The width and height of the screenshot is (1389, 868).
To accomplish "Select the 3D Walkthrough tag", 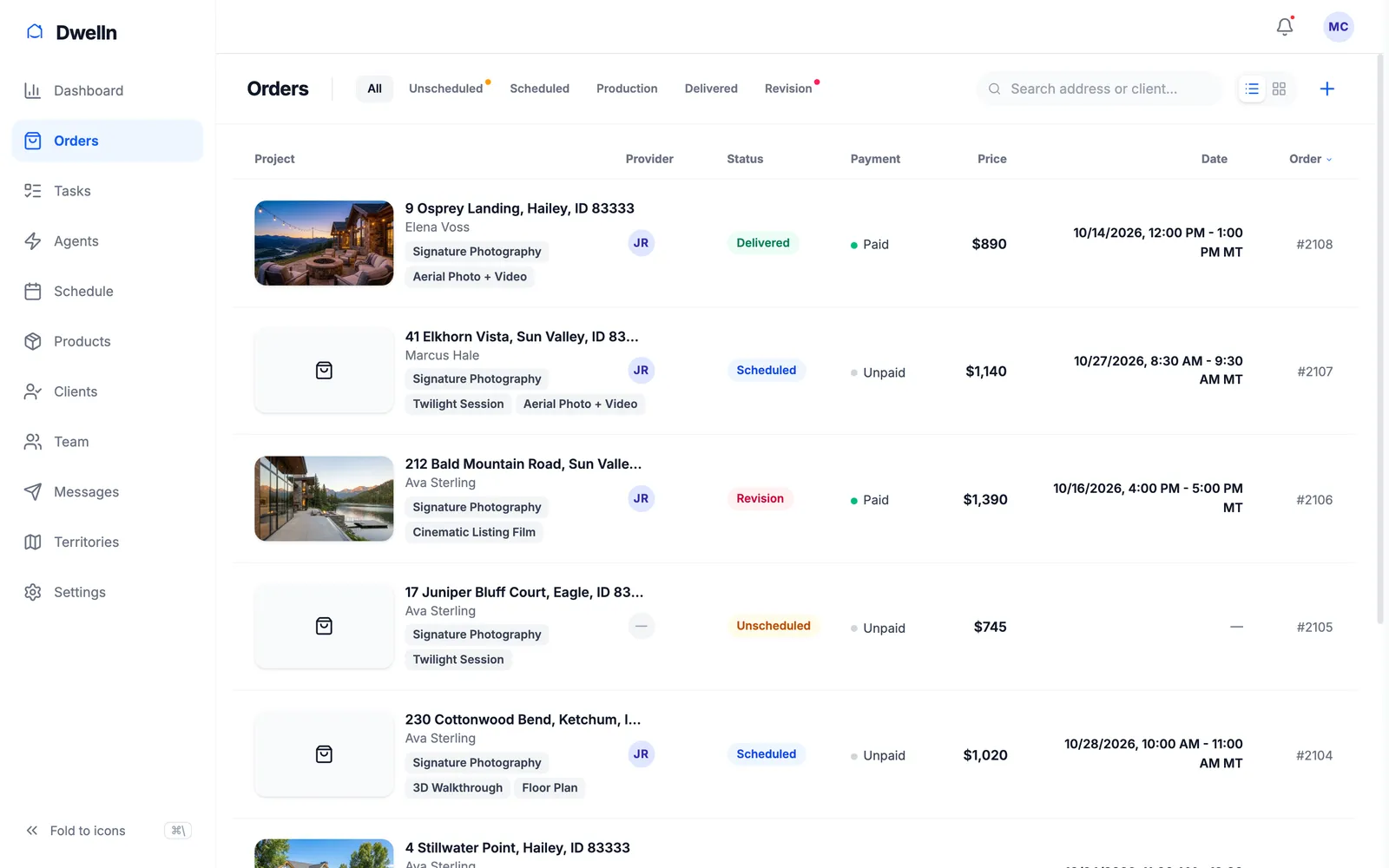I will click(458, 788).
